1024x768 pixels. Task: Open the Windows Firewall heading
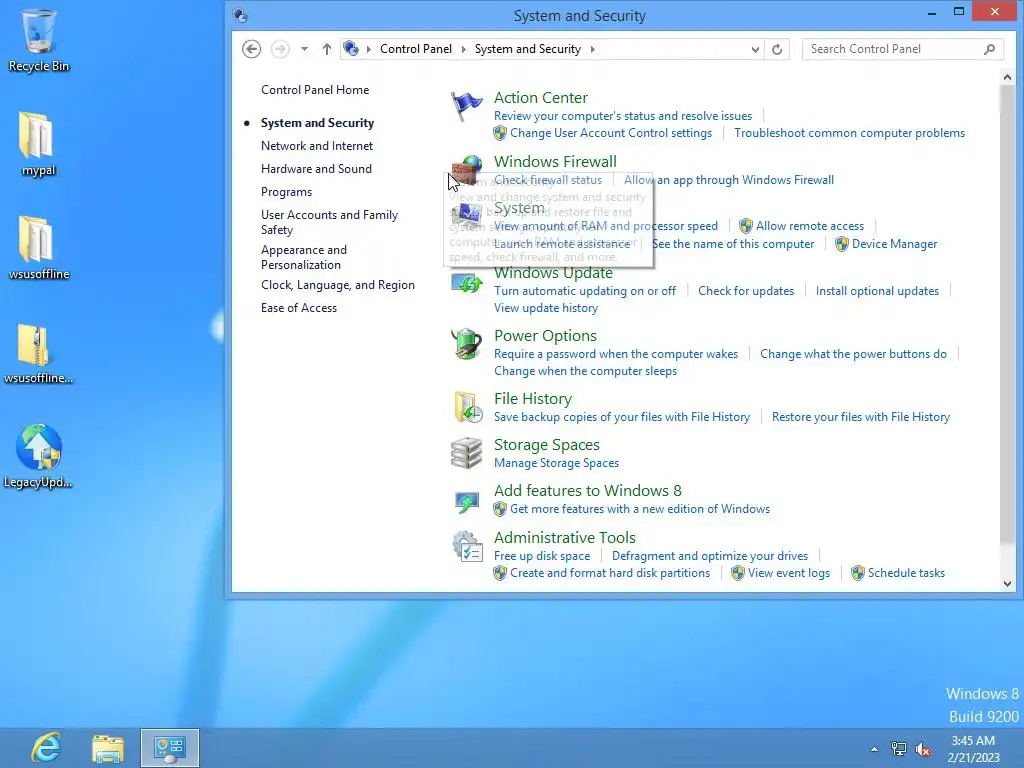[x=555, y=161]
